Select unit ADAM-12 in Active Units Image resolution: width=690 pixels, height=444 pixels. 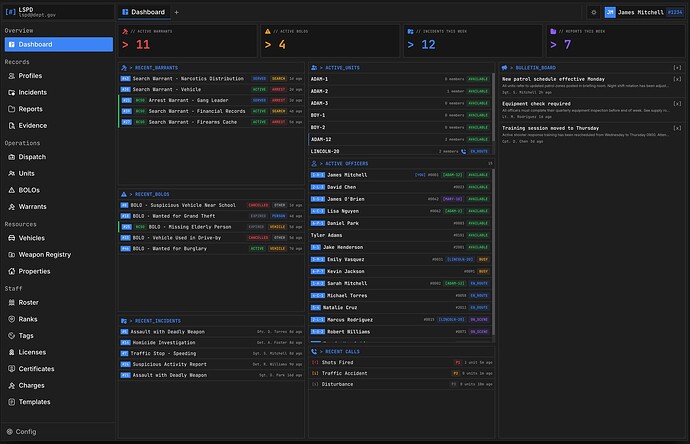pos(400,139)
